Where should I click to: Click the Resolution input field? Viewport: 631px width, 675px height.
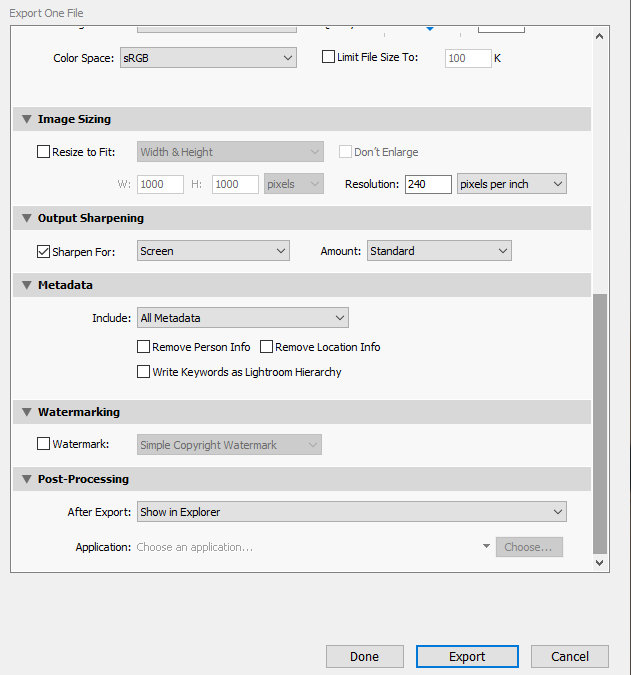point(428,184)
